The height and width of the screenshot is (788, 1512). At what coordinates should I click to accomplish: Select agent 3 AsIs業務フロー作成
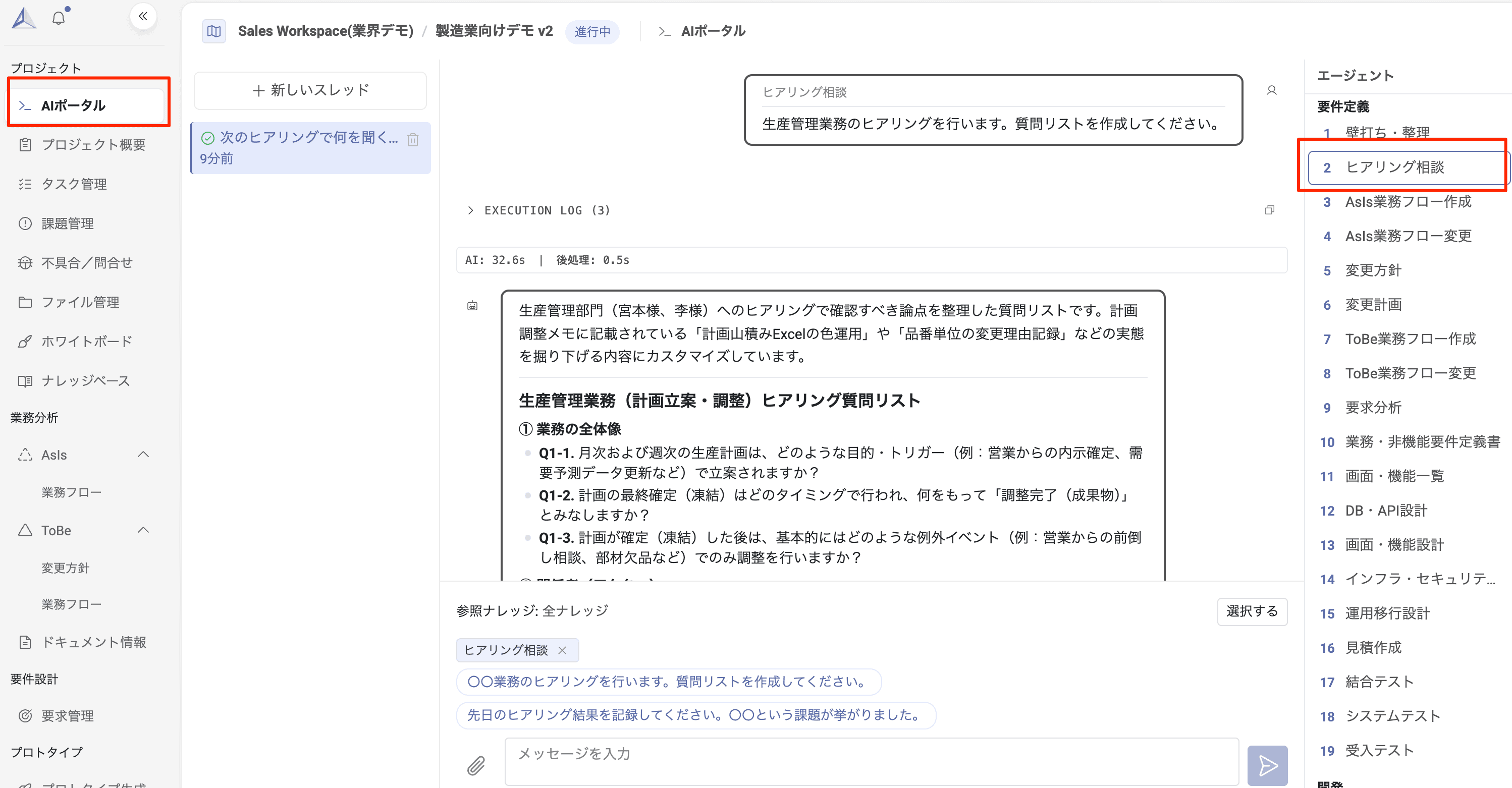(1409, 202)
